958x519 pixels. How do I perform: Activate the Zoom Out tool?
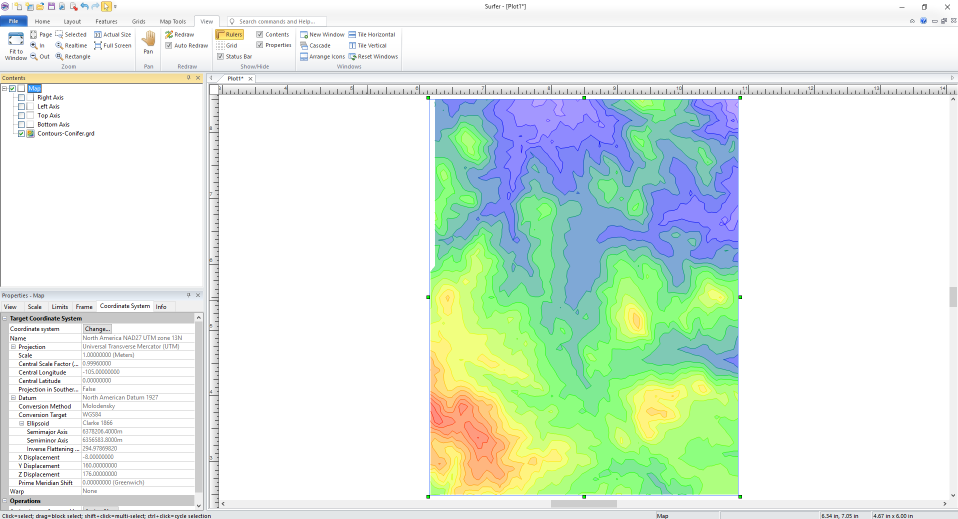pos(40,57)
